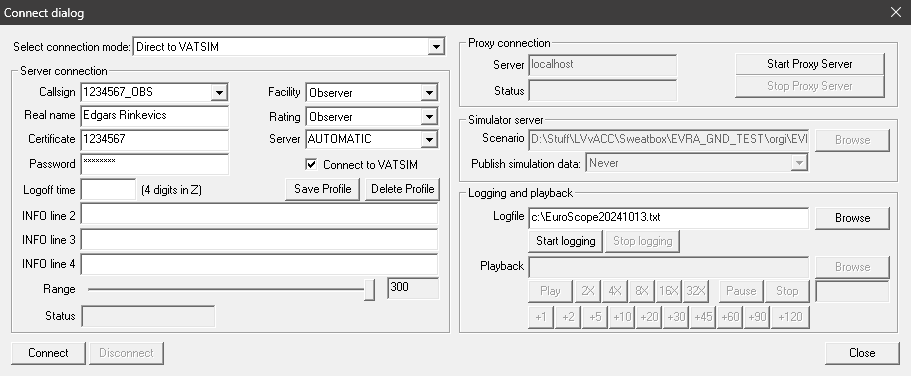Set playback speed to 32X
This screenshot has height=376, width=911.
click(x=695, y=291)
